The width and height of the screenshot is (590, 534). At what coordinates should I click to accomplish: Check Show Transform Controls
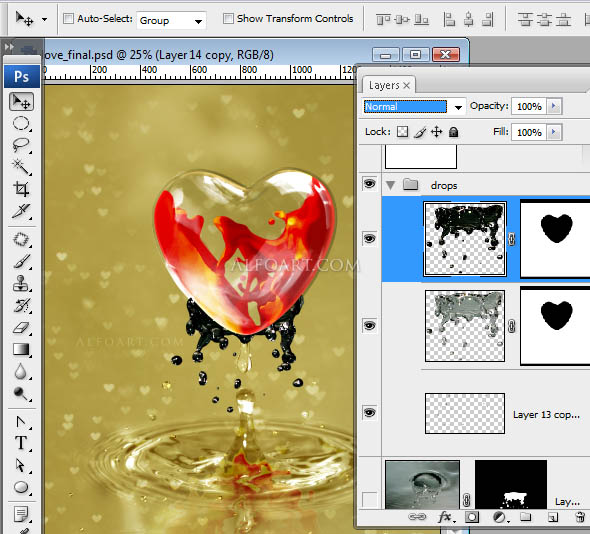pyautogui.click(x=228, y=18)
